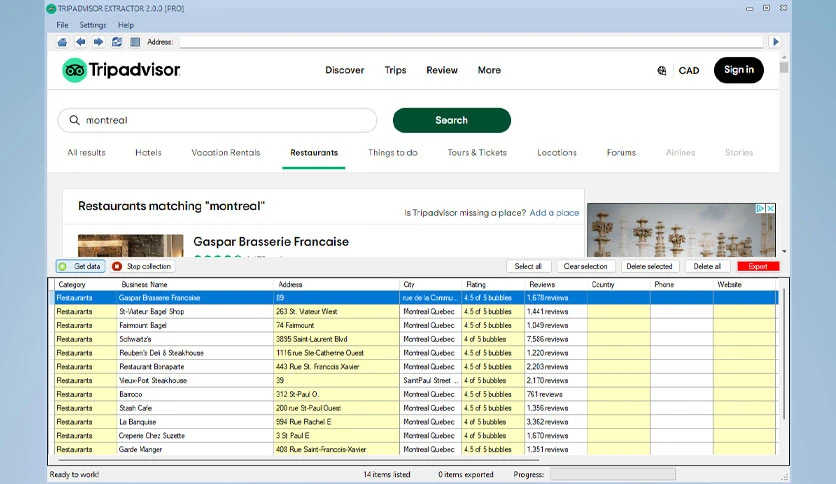Click the Get data button
This screenshot has height=484, width=836.
[81, 266]
